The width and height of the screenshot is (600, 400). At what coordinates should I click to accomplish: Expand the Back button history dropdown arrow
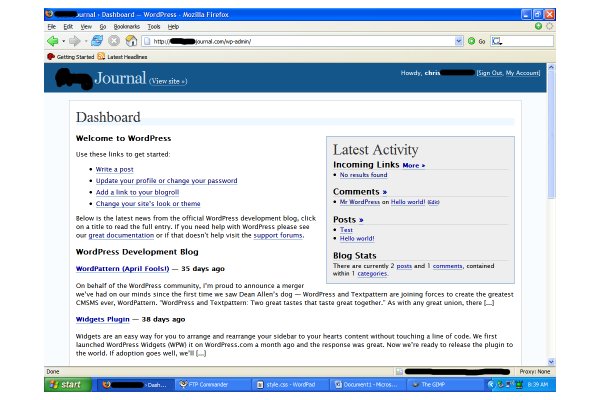point(64,41)
